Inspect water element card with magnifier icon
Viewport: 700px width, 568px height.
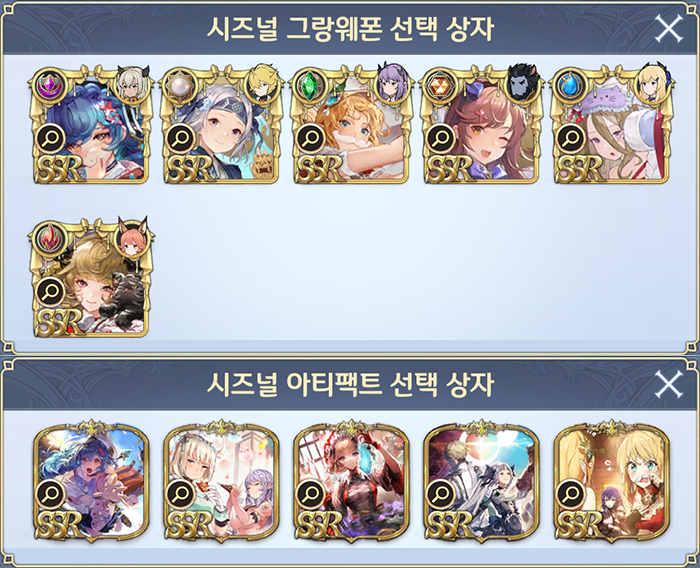(x=571, y=138)
